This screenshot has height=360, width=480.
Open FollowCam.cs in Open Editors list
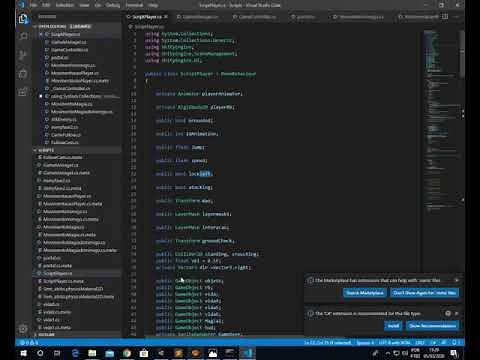click(x=65, y=143)
